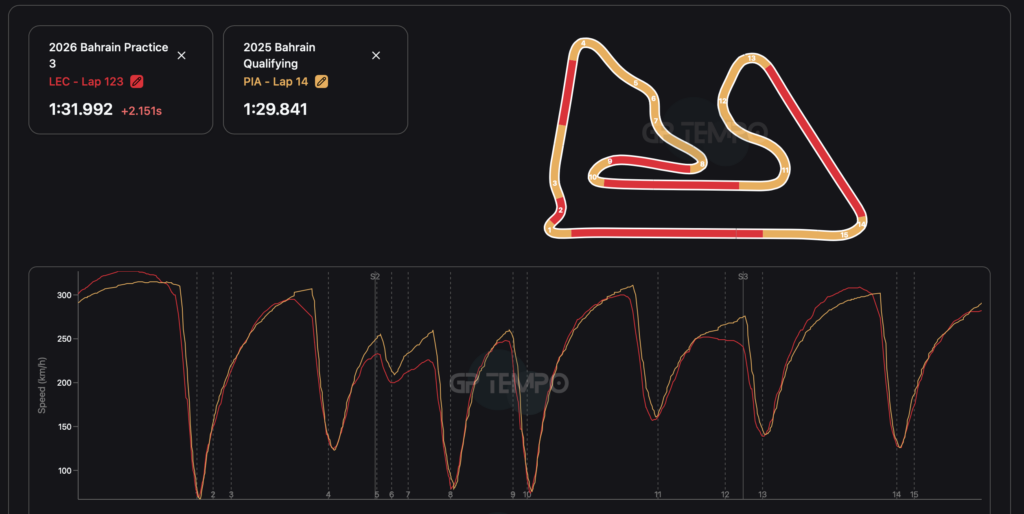Select the LEC - Lap 123 label
The width and height of the screenshot is (1024, 514).
(x=87, y=82)
